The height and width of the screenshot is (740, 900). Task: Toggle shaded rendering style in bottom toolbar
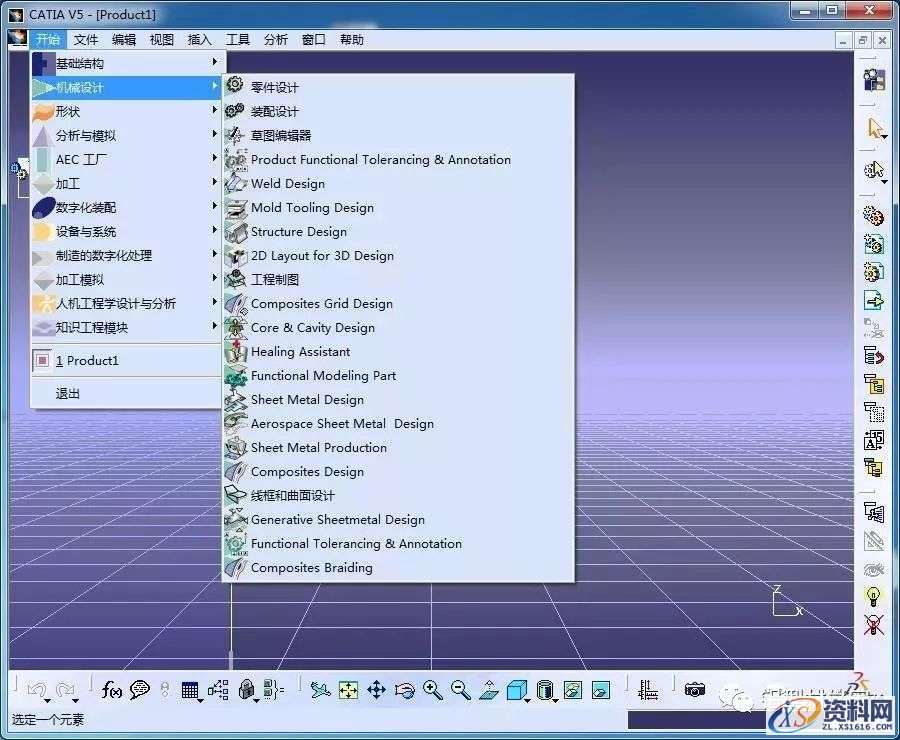(516, 689)
